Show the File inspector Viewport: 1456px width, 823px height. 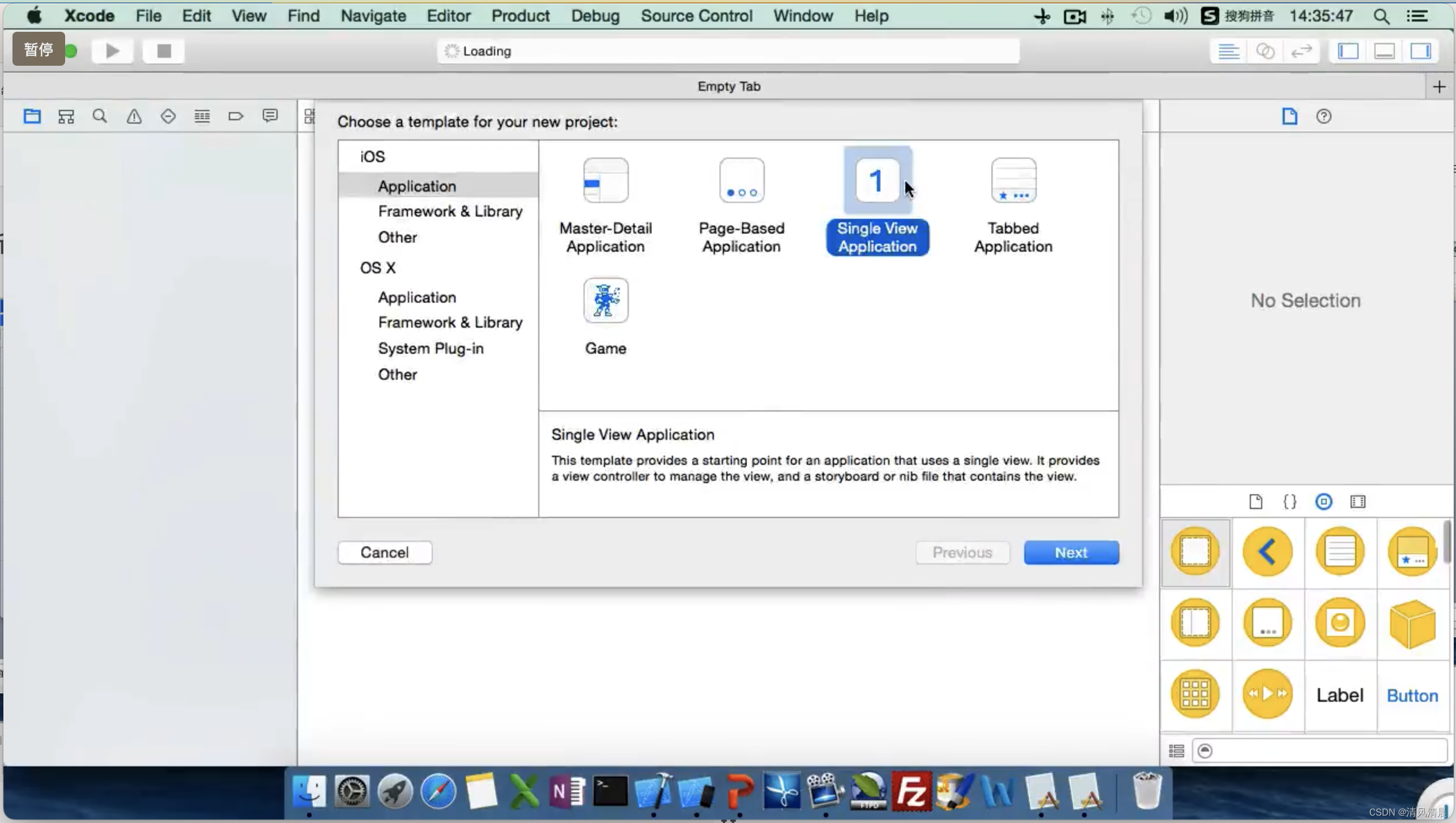[x=1289, y=116]
